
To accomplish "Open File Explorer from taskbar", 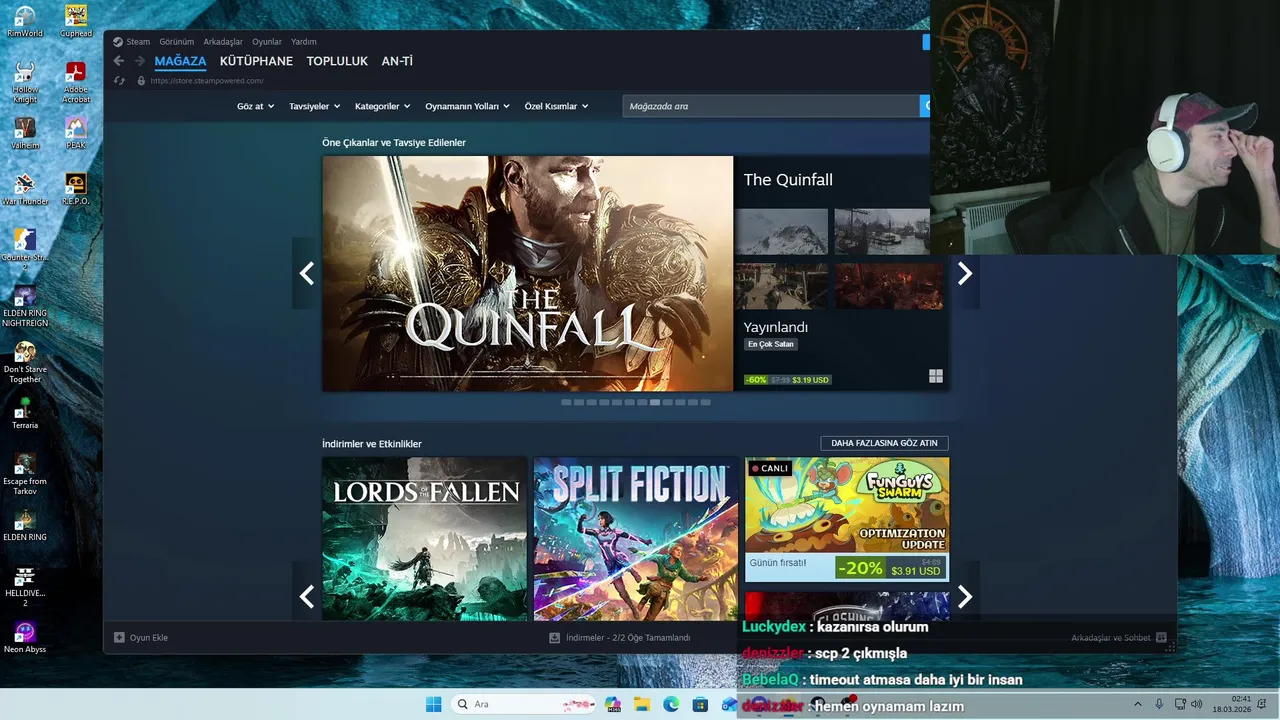I will [642, 704].
